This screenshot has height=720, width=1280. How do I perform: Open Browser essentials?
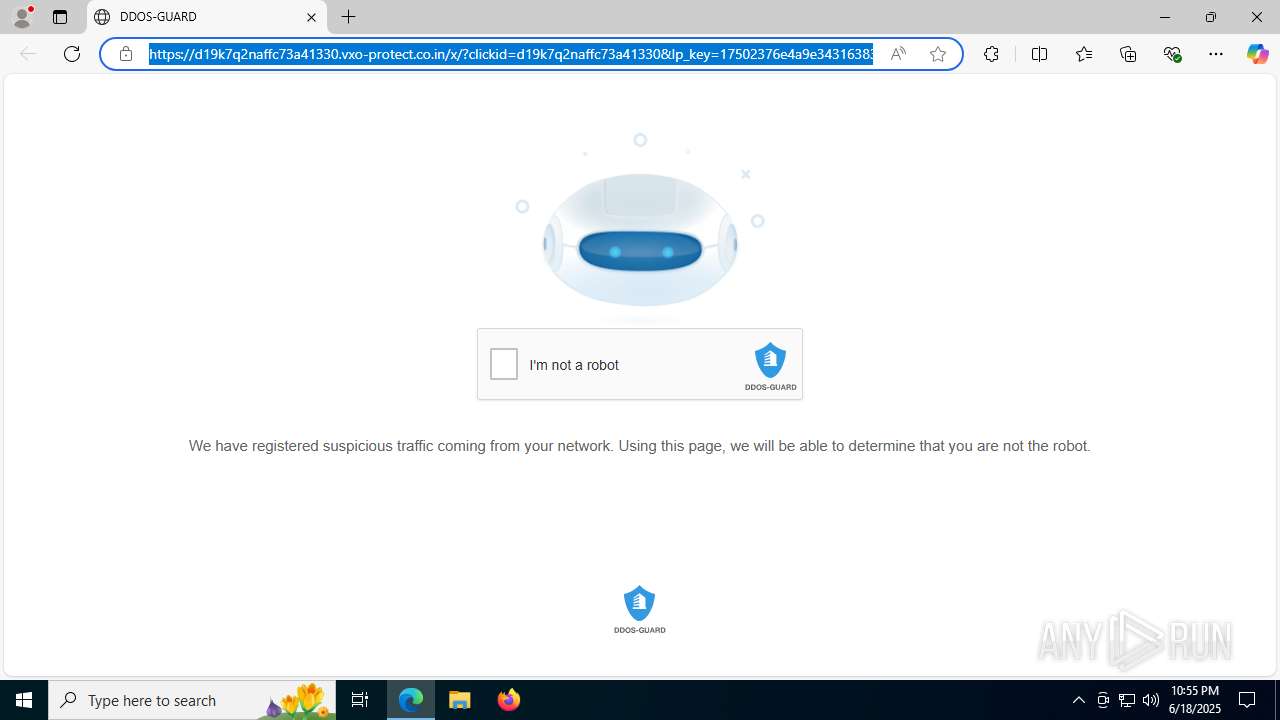click(1172, 54)
